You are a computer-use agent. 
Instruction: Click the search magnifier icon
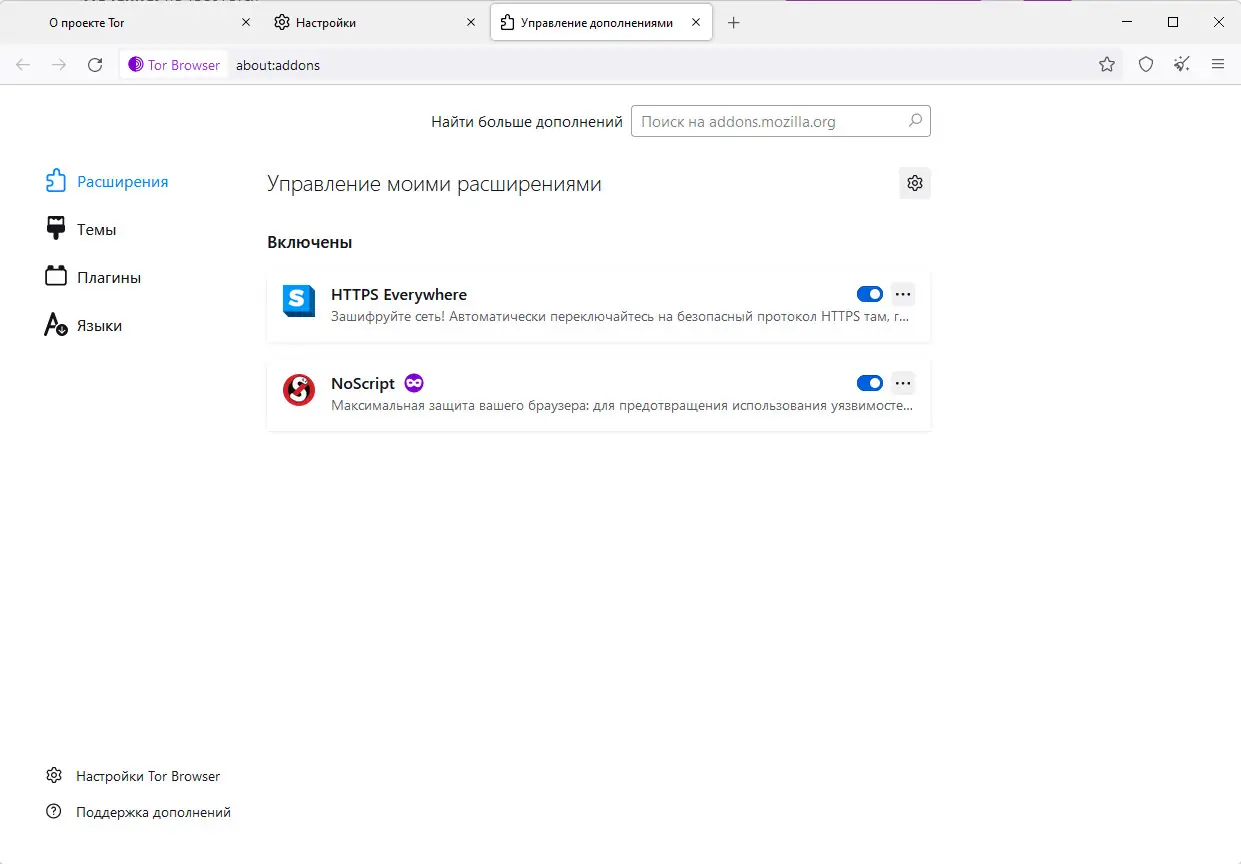915,121
